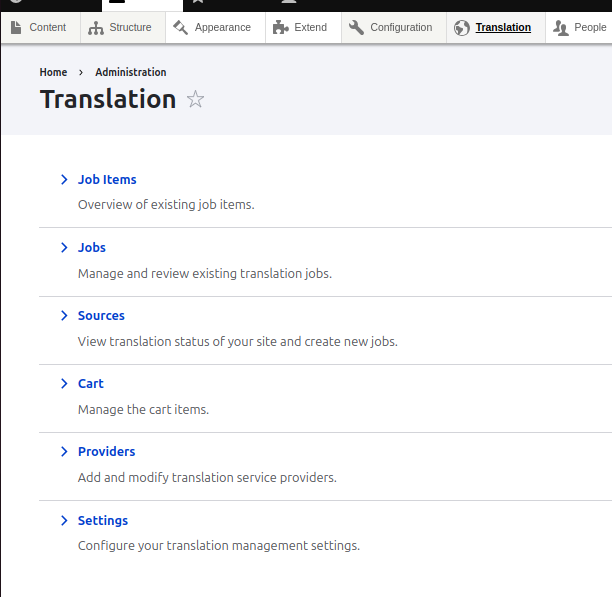612x597 pixels.
Task: Click the People users icon
Action: 561,28
